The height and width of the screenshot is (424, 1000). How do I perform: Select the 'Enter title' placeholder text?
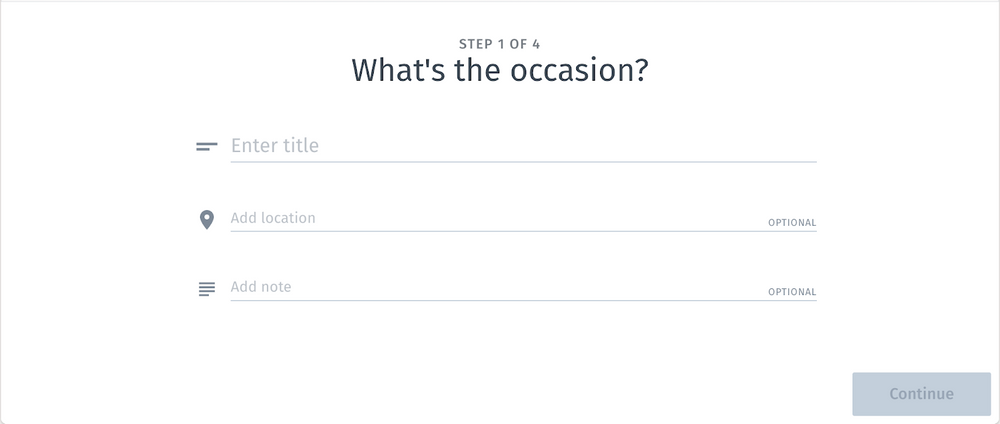[x=275, y=146]
